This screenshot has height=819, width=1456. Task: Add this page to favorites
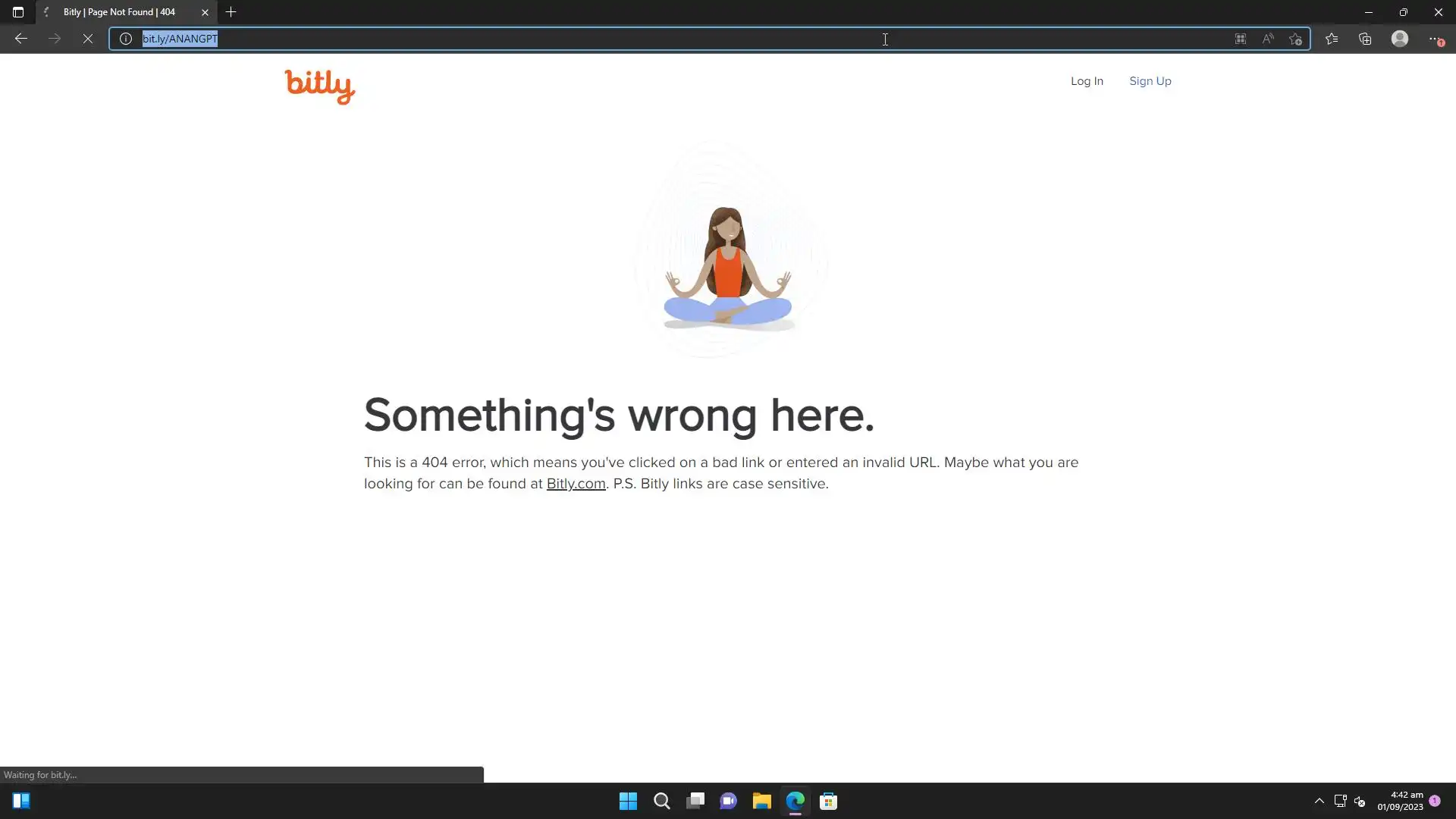[1295, 39]
